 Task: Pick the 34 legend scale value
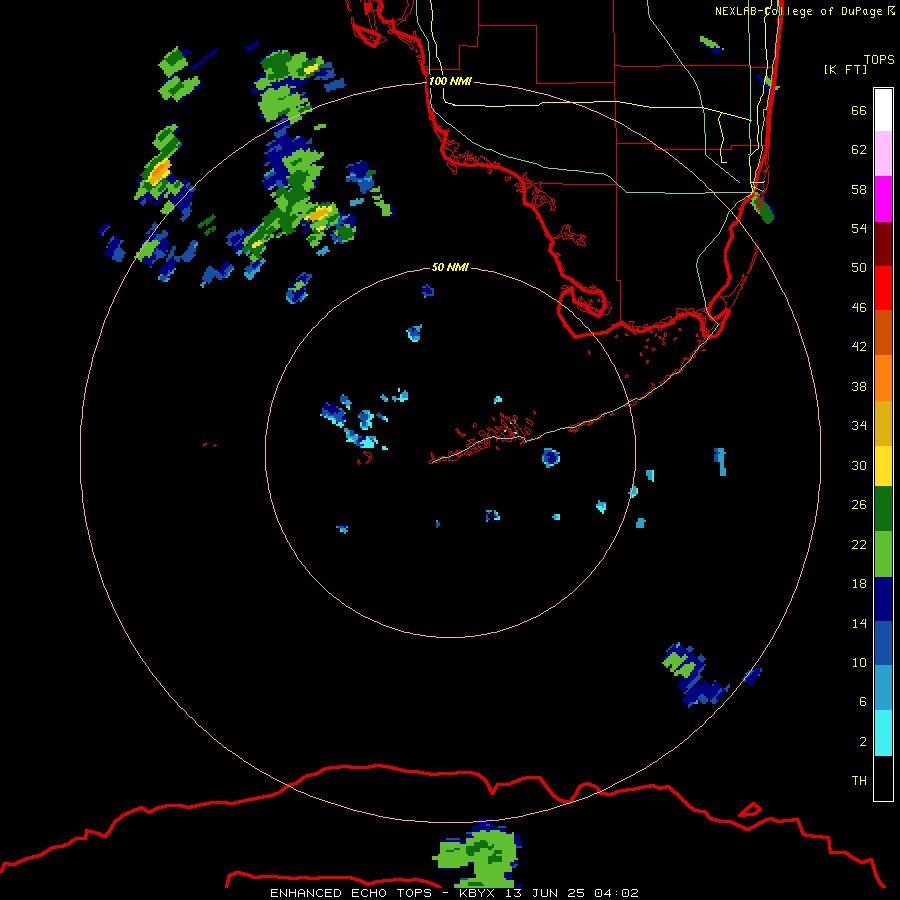click(x=859, y=425)
